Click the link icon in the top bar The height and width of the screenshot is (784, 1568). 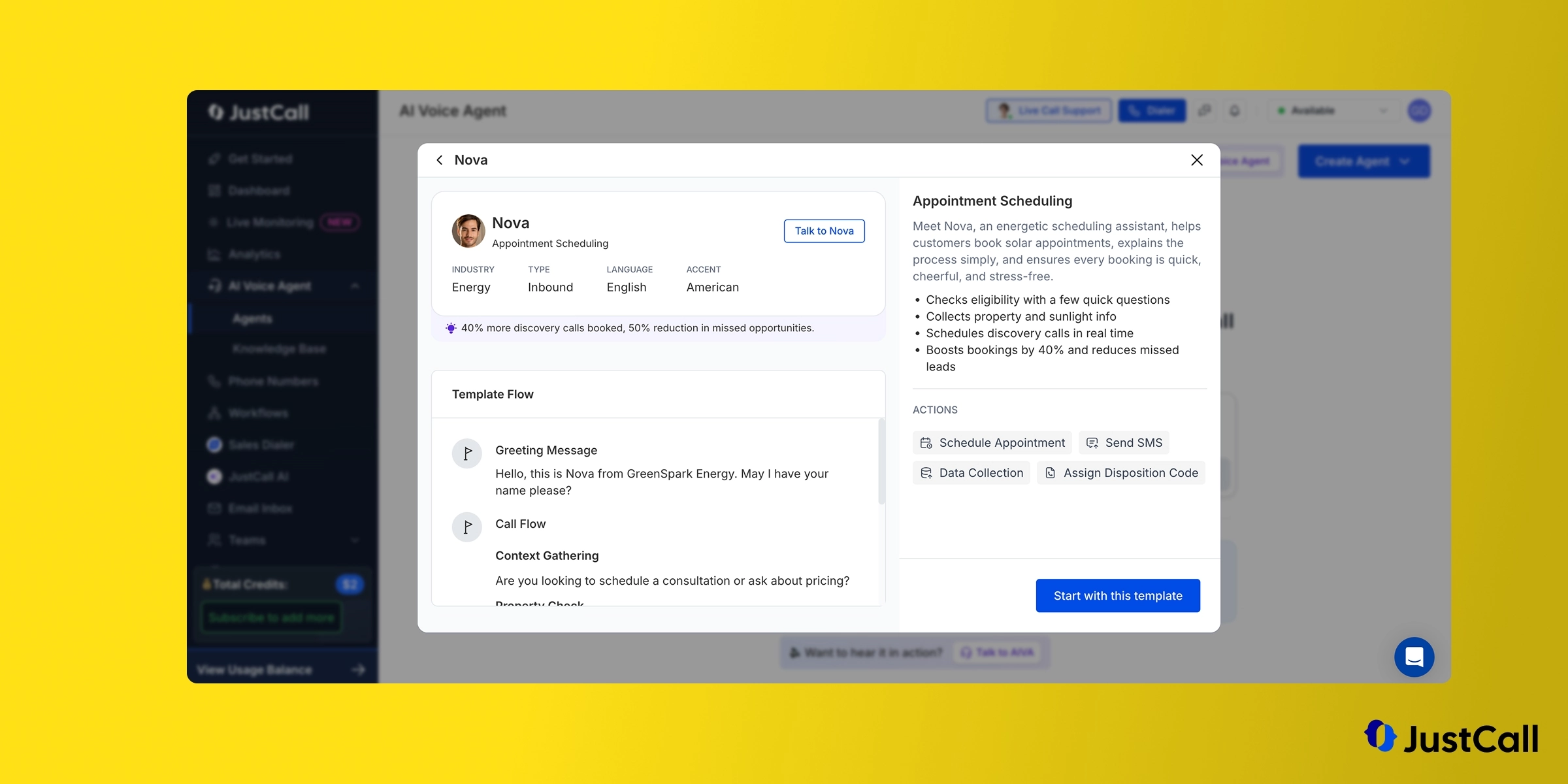coord(1204,110)
